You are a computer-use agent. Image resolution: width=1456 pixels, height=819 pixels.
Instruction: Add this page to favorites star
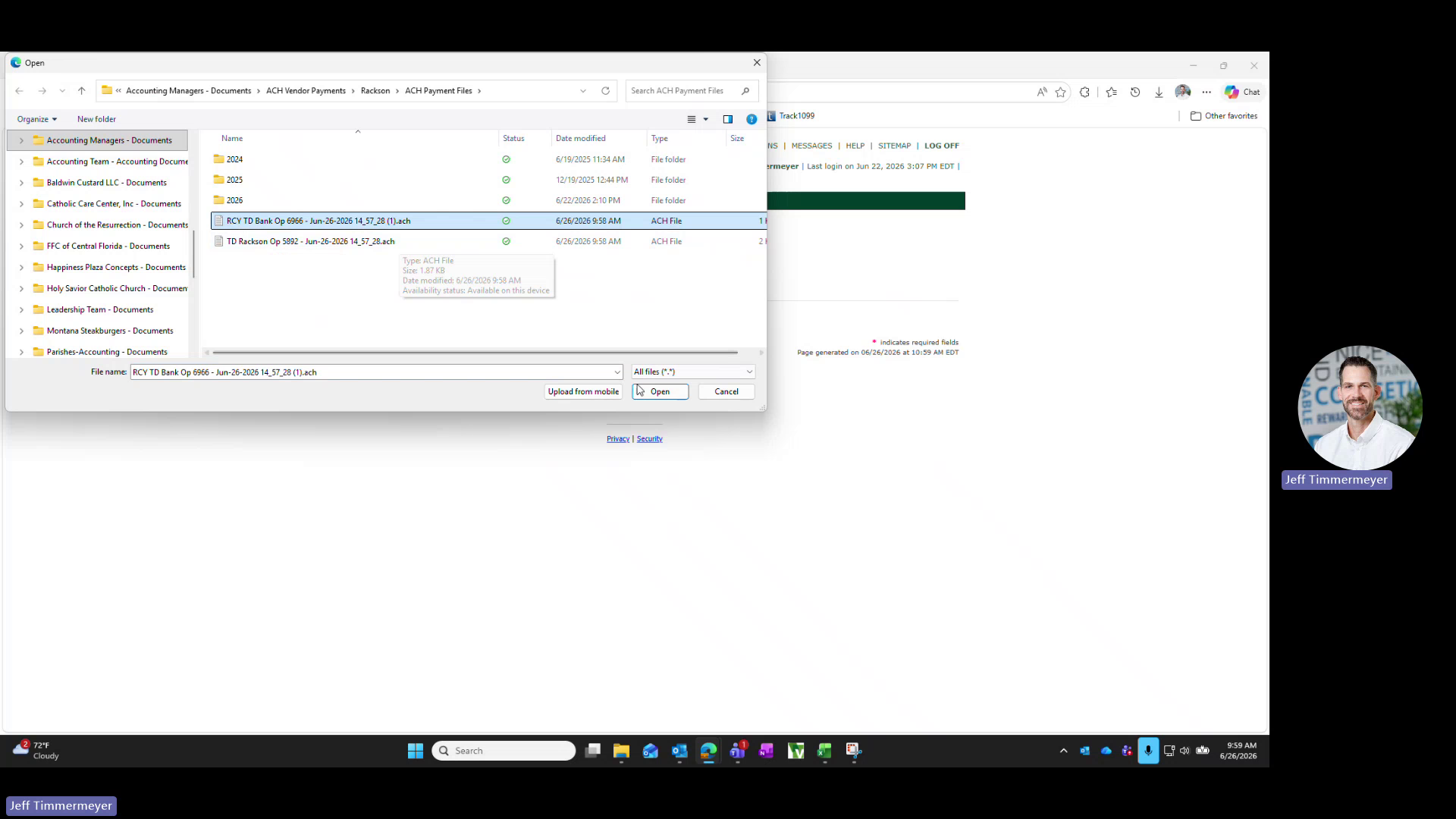[x=1060, y=93]
